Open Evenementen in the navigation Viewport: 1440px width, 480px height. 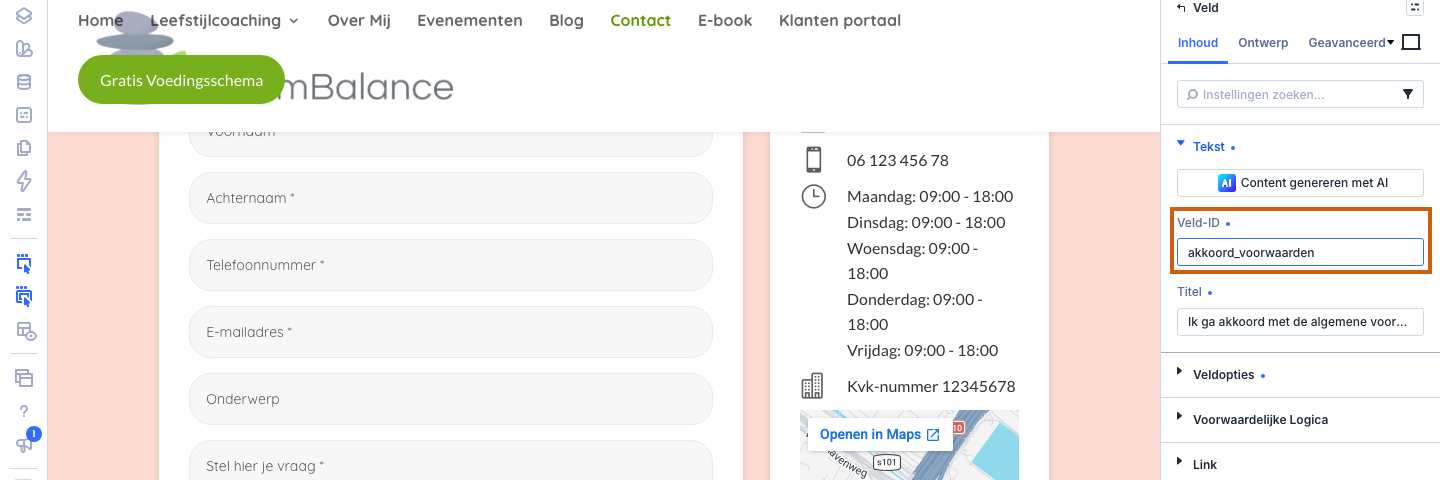pos(470,20)
